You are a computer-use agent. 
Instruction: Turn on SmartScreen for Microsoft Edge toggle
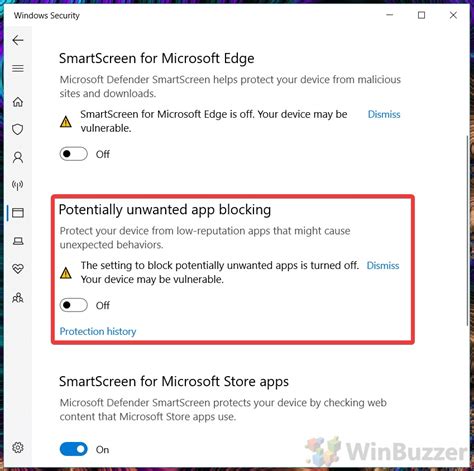[x=74, y=154]
